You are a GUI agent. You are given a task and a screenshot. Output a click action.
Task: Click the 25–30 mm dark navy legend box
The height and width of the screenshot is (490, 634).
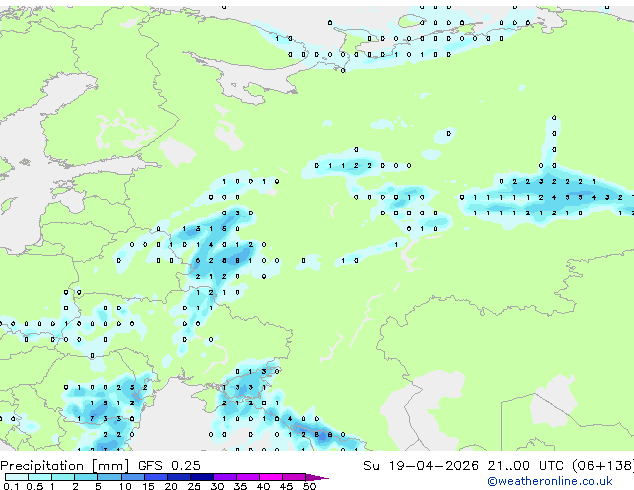[202, 477]
